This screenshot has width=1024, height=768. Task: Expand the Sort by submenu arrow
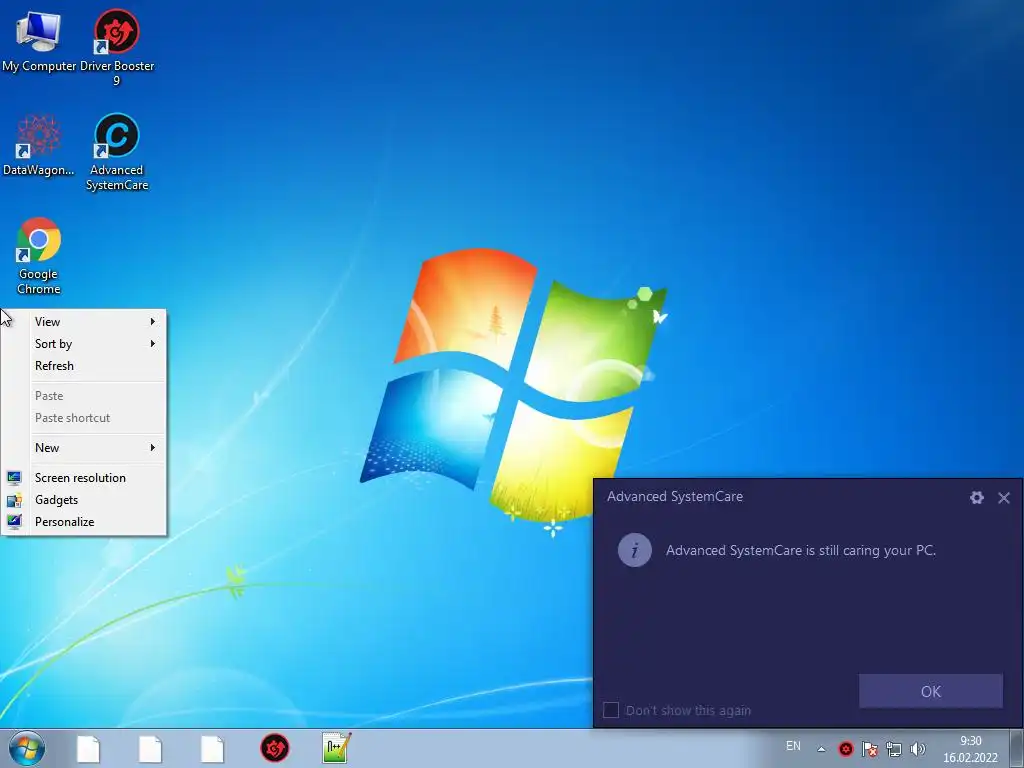coord(153,344)
